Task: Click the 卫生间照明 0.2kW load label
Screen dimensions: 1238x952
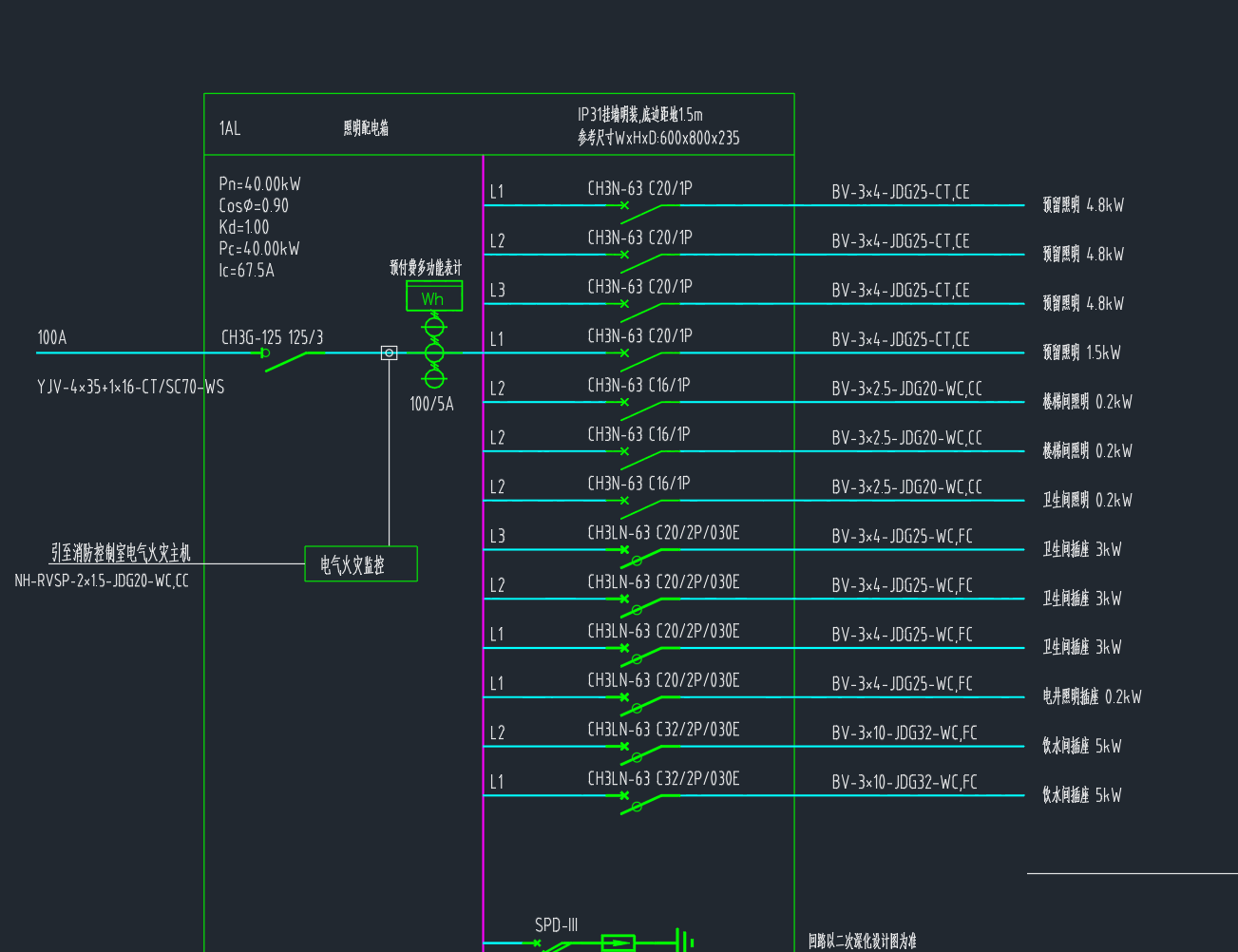Action: [x=1087, y=500]
